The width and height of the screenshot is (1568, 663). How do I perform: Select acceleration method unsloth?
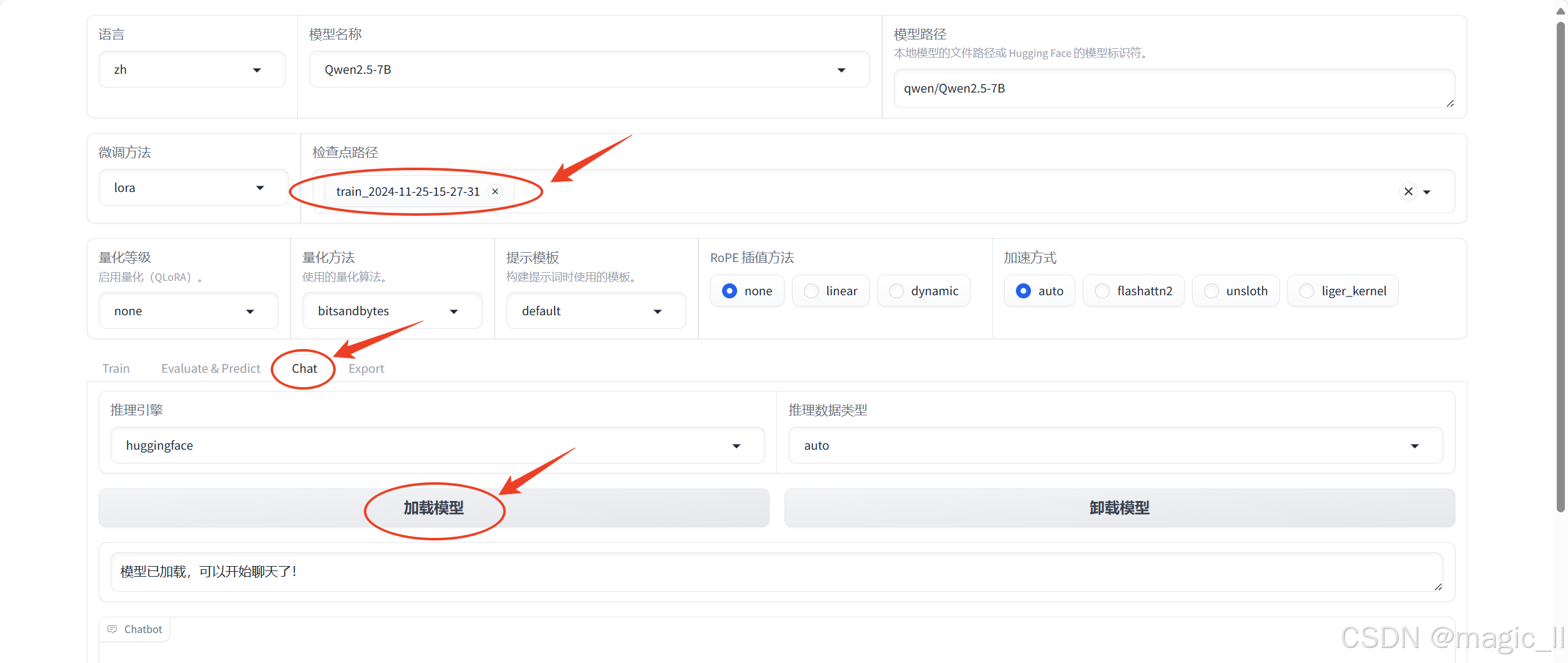1235,291
